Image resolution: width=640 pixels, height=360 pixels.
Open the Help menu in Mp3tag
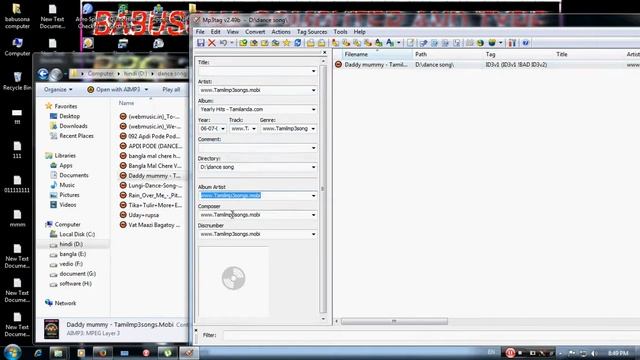point(359,32)
